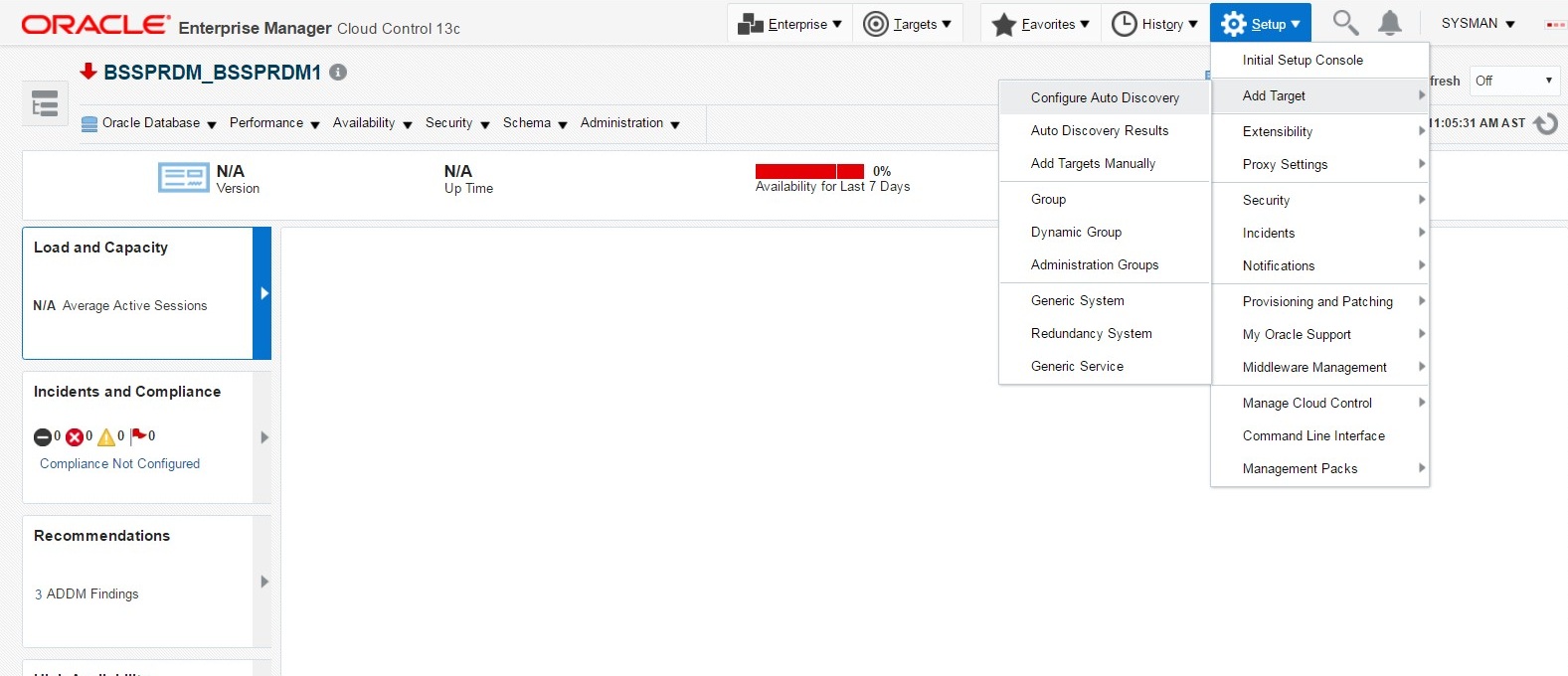Open the History menu
The width and height of the screenshot is (1568, 676).
(x=1154, y=24)
